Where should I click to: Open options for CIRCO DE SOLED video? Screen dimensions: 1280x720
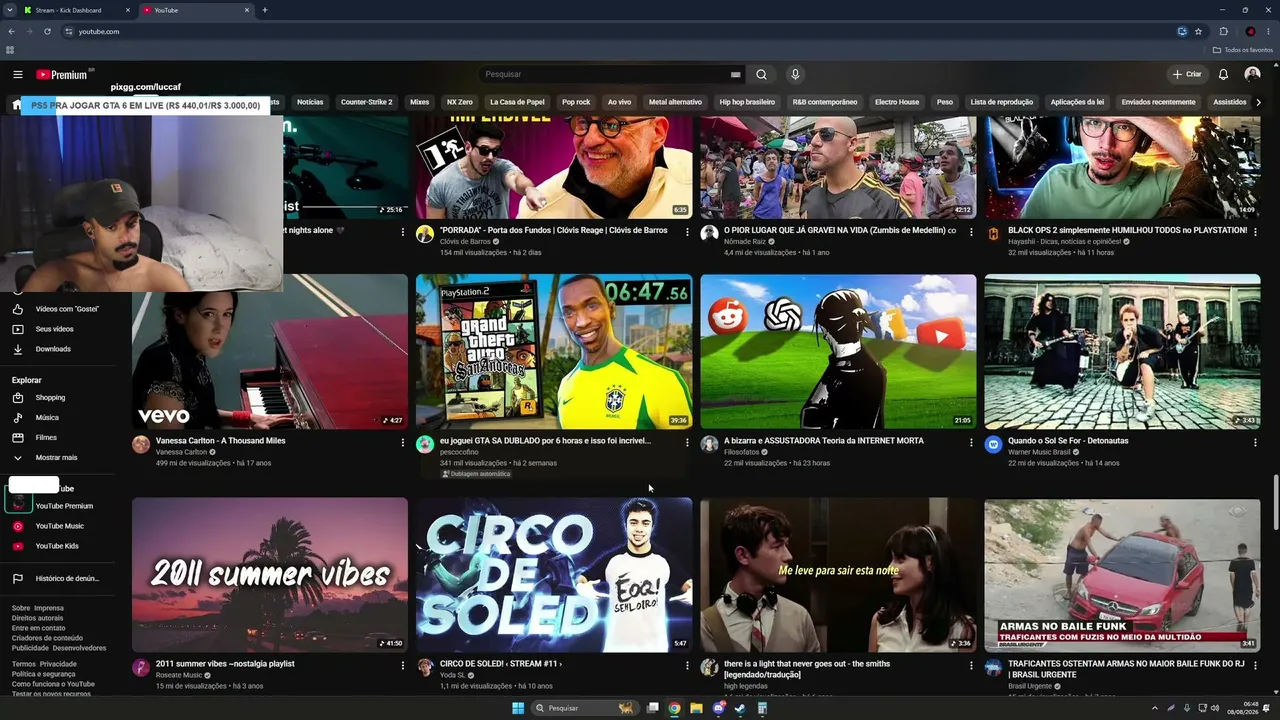(687, 665)
